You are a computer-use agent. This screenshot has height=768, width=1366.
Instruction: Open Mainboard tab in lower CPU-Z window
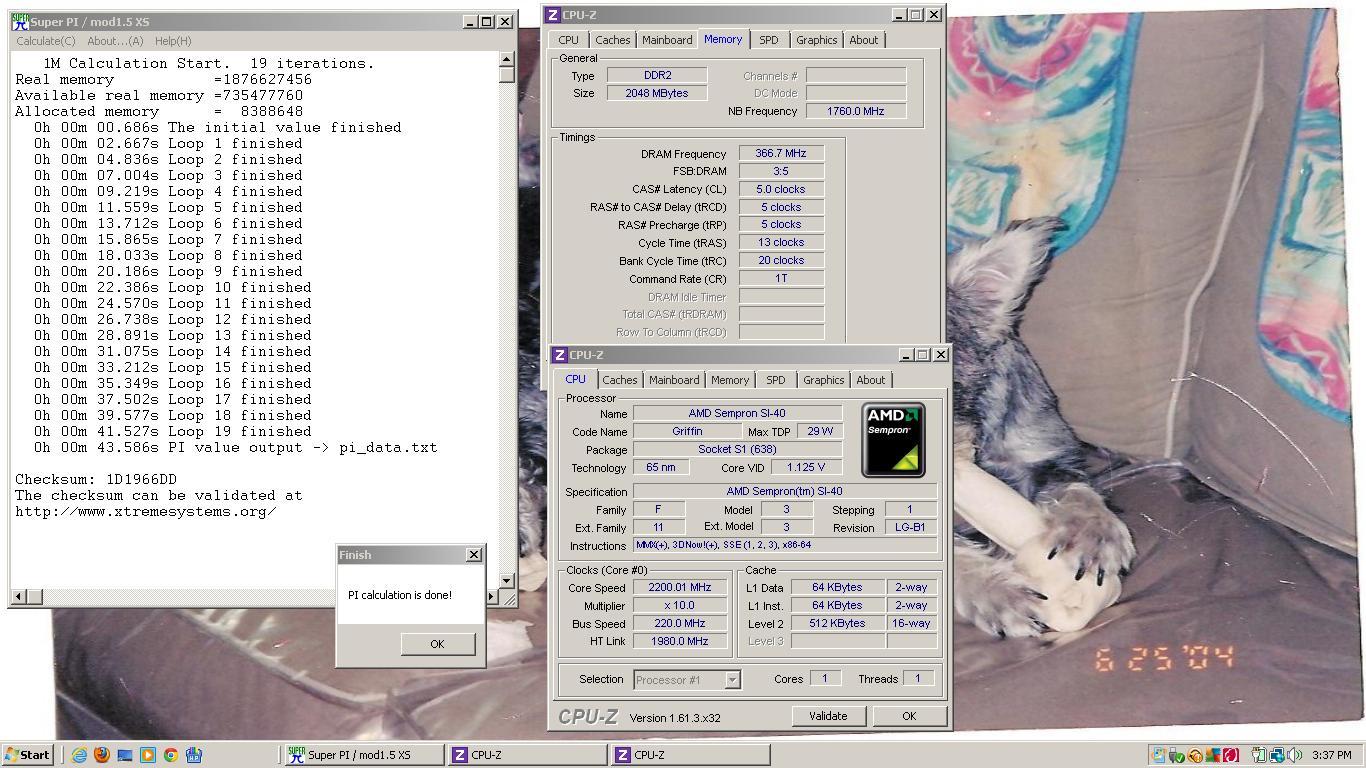(x=674, y=380)
